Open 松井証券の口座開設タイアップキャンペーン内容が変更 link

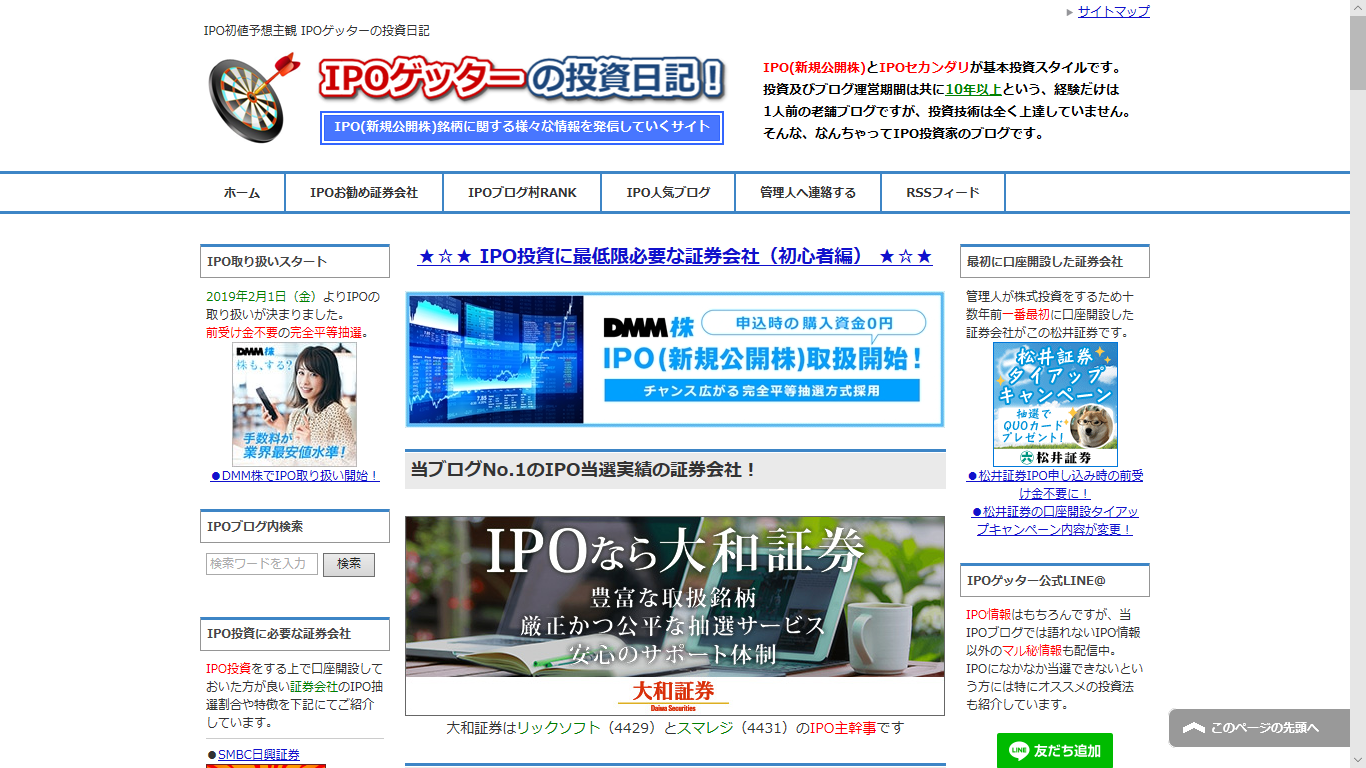point(1055,521)
